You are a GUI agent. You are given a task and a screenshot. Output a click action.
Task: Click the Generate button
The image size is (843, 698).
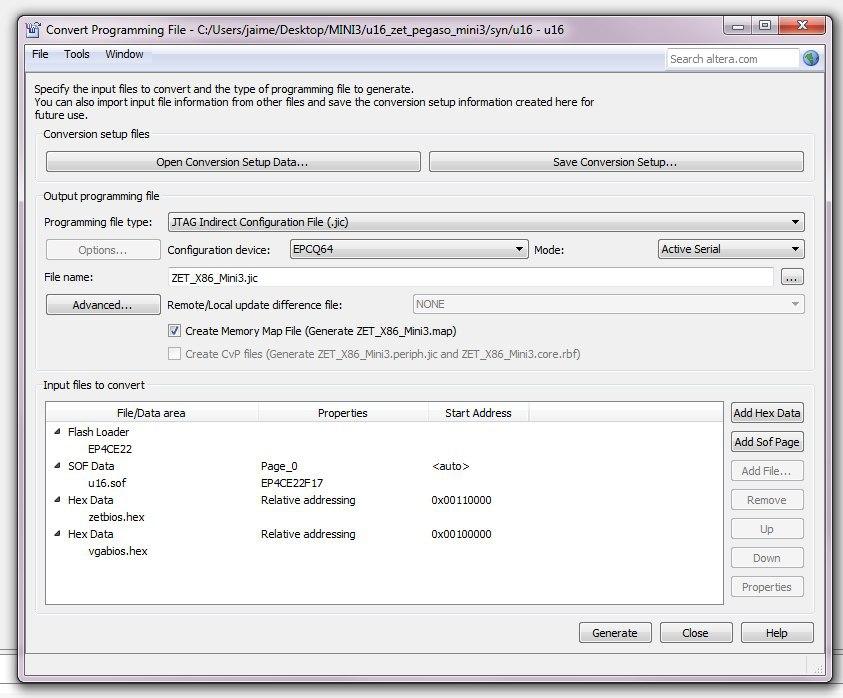point(615,633)
